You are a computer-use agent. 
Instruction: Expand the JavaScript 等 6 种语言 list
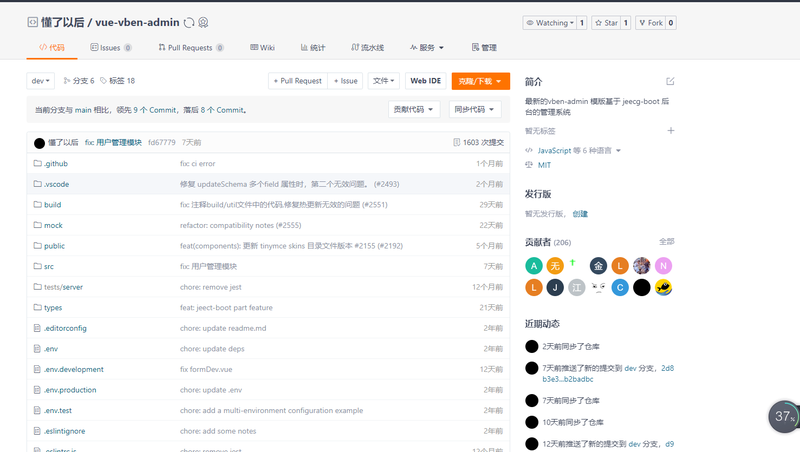(618, 150)
